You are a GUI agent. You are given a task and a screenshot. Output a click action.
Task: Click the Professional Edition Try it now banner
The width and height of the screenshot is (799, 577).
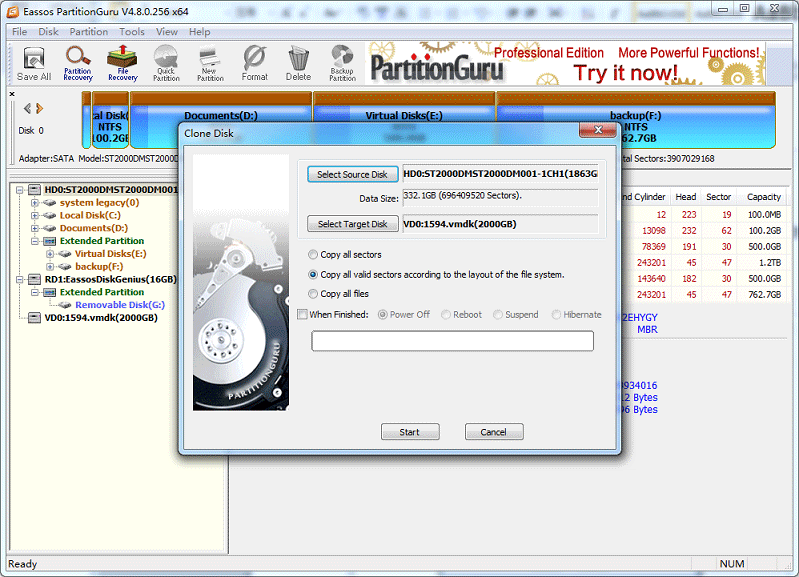566,64
